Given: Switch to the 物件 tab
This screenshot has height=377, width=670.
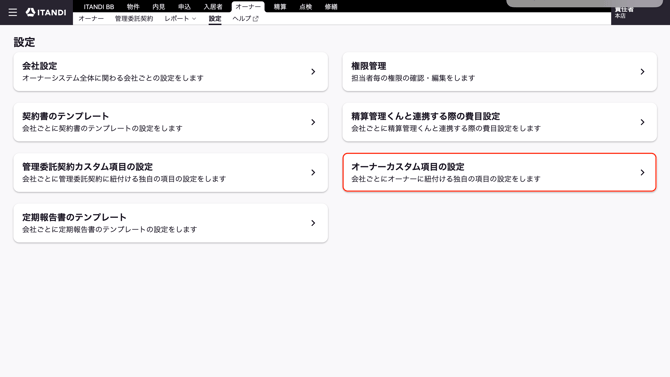Looking at the screenshot, I should point(133,7).
